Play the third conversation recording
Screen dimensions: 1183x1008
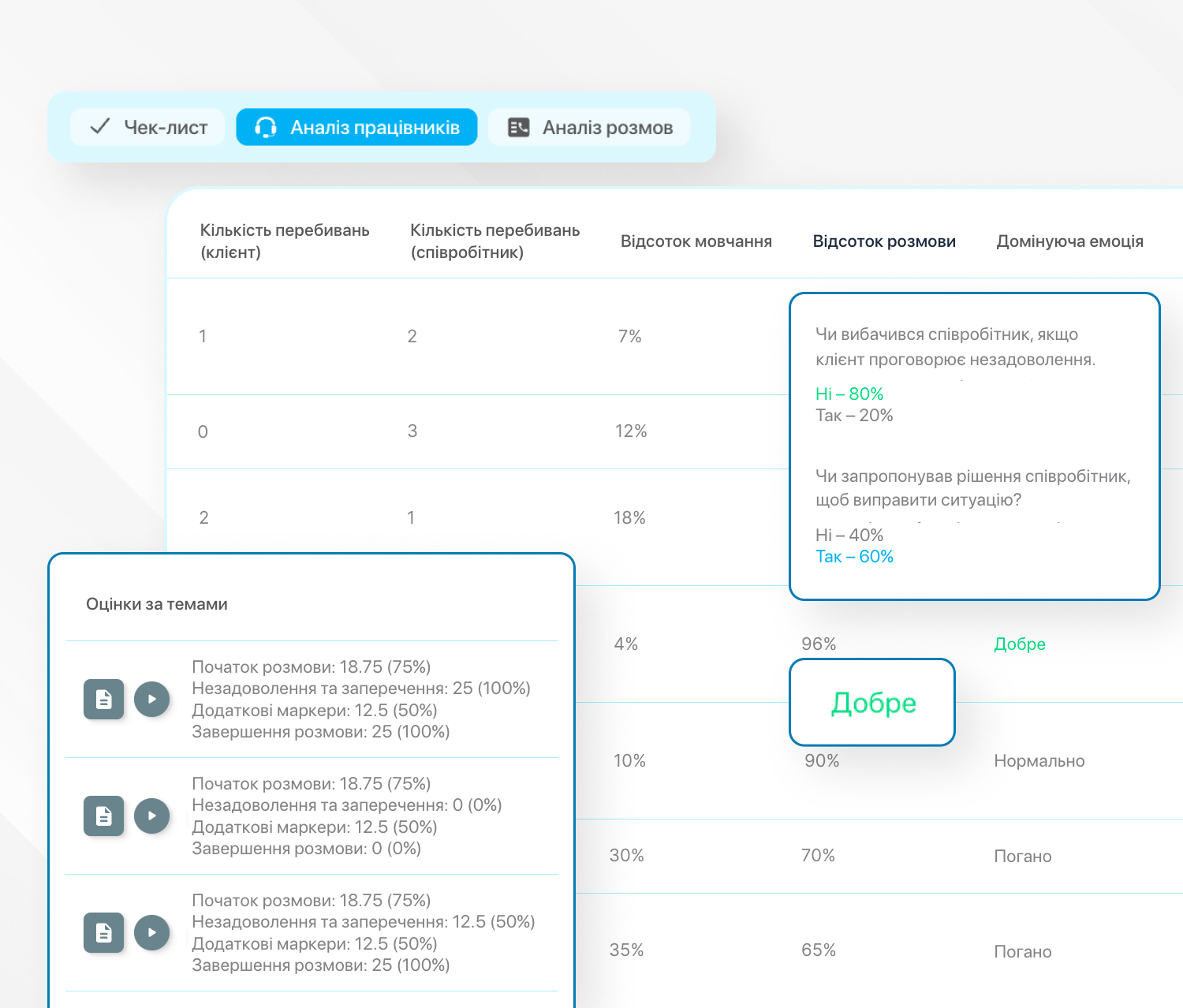[151, 932]
